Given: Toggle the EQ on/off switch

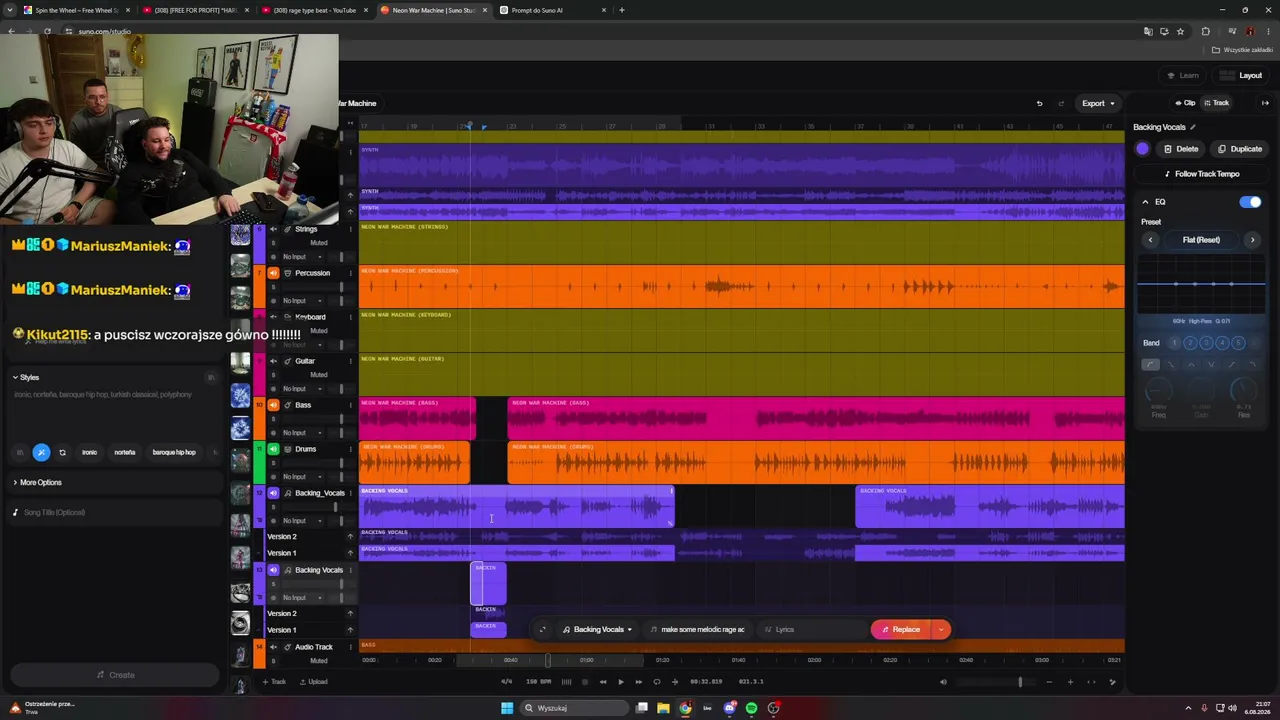Looking at the screenshot, I should pyautogui.click(x=1250, y=202).
